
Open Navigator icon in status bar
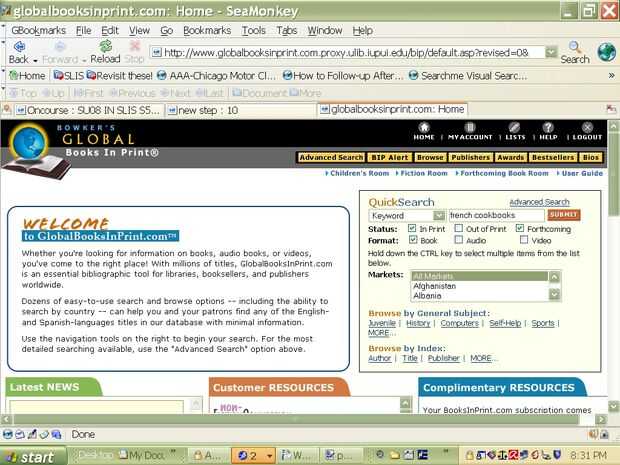click(7, 434)
